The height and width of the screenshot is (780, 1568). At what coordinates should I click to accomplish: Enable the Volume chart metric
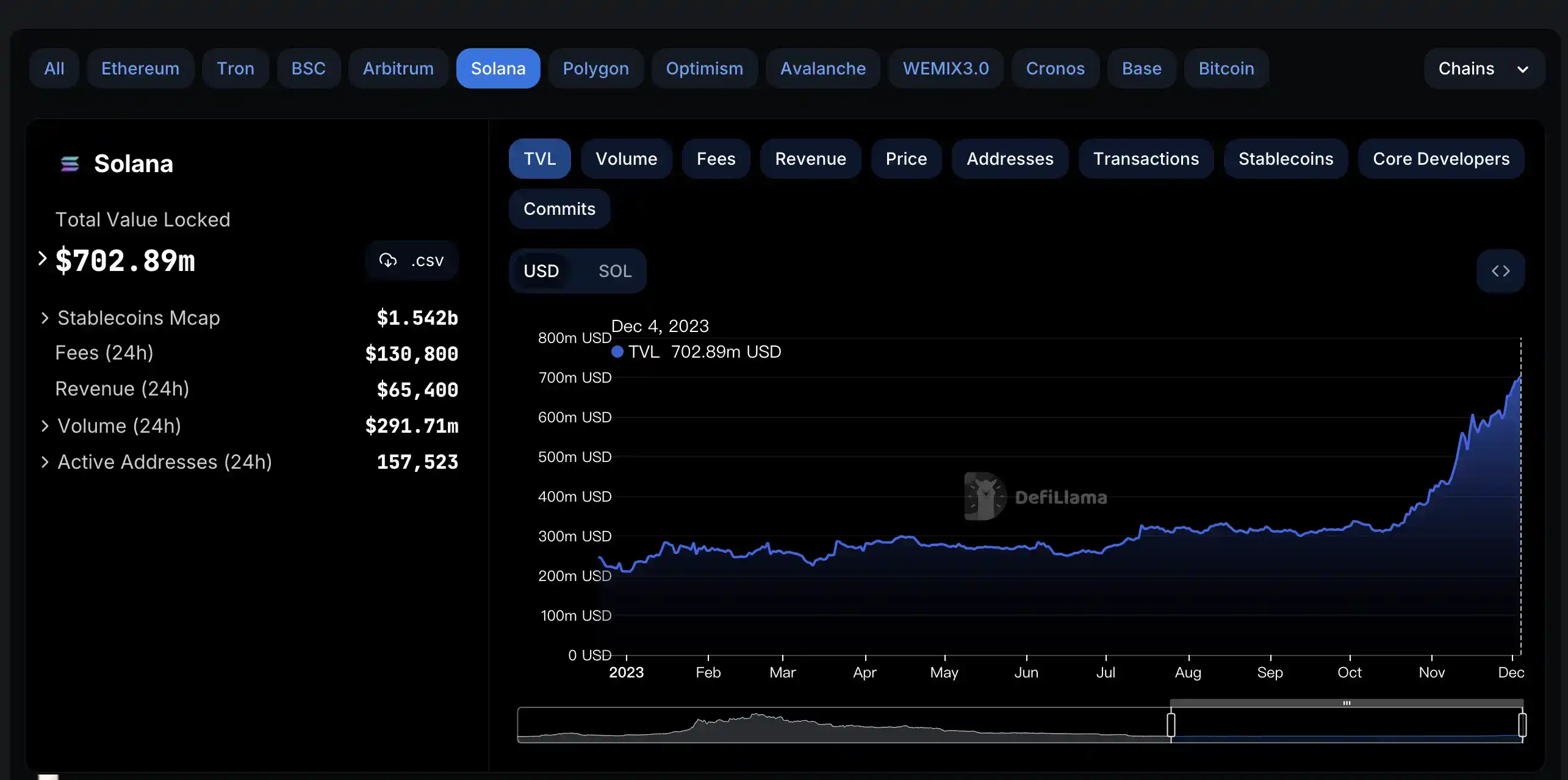[626, 159]
